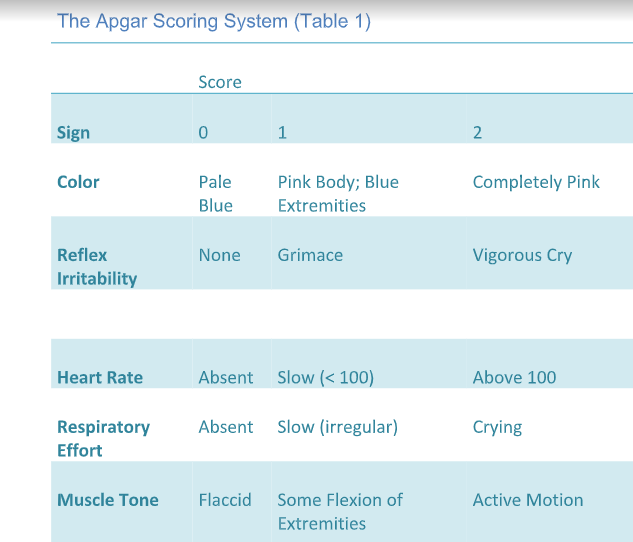Viewport: 633px width, 542px height.
Task: Click the Slow (irregular) cell
Action: coord(337,427)
